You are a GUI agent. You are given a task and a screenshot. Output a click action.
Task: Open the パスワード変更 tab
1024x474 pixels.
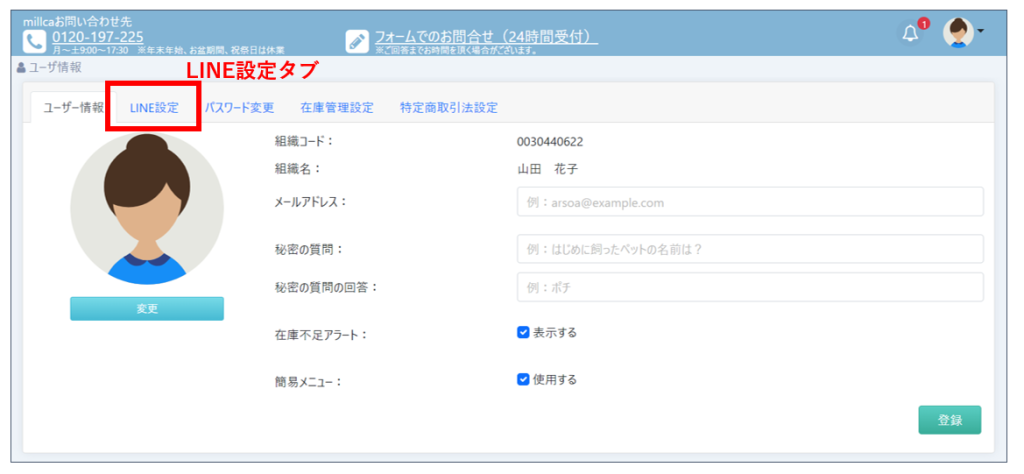[239, 108]
